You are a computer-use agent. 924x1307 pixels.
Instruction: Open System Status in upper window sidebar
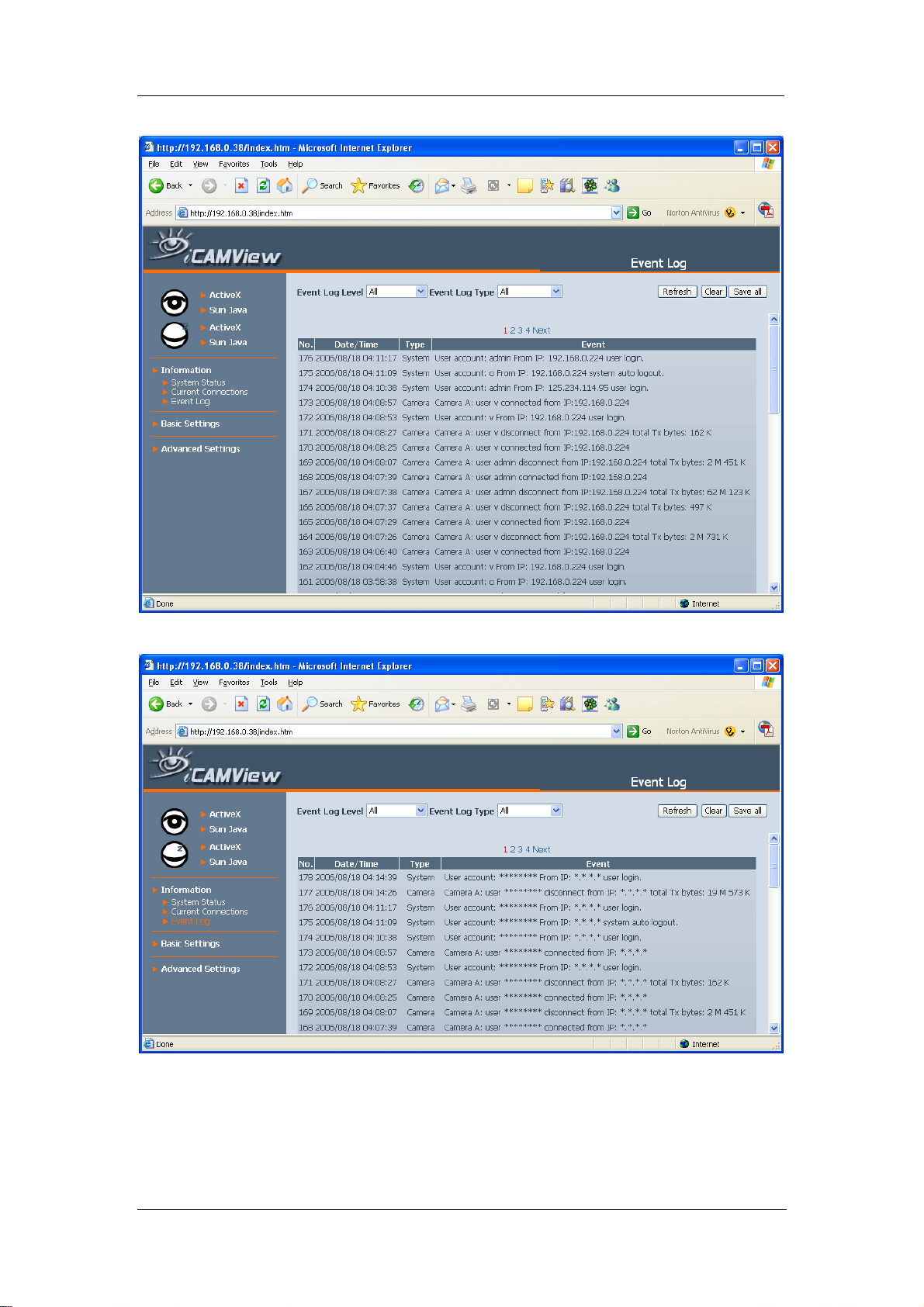click(x=198, y=382)
